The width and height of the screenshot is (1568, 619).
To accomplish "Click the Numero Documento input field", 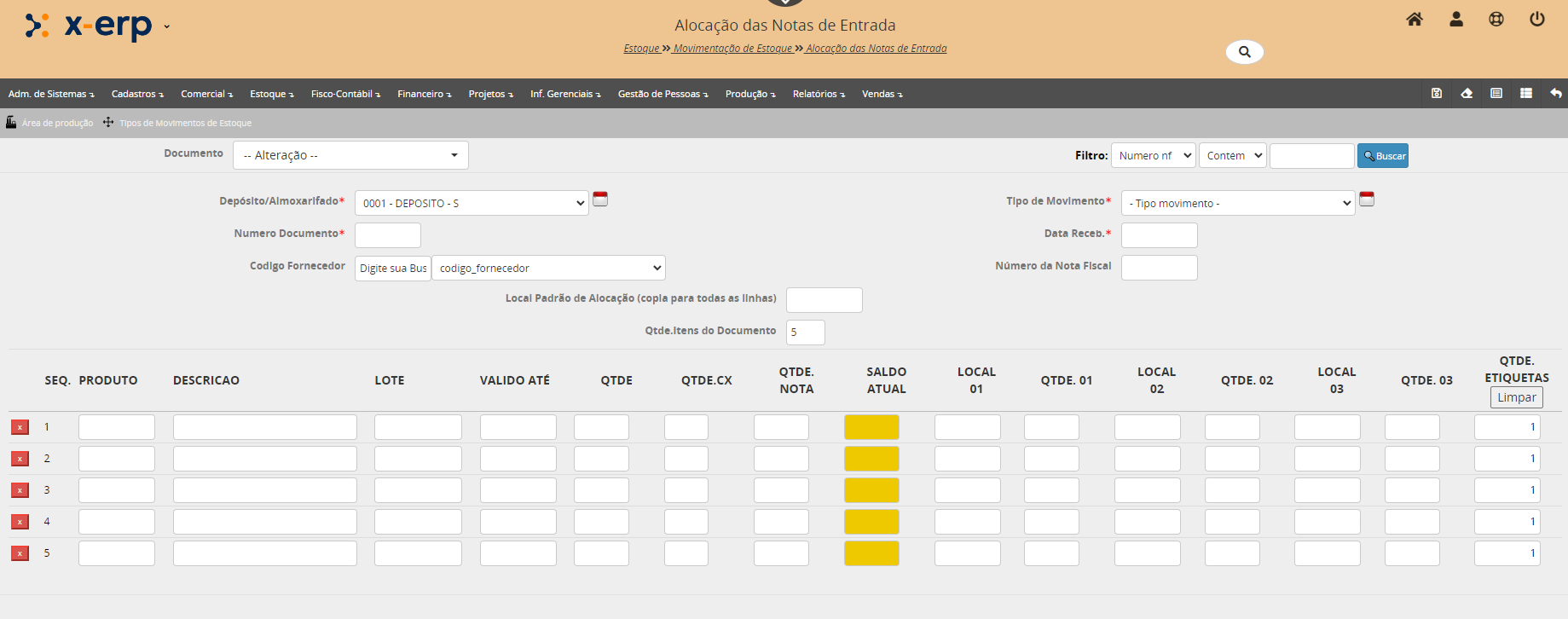I will tap(388, 235).
